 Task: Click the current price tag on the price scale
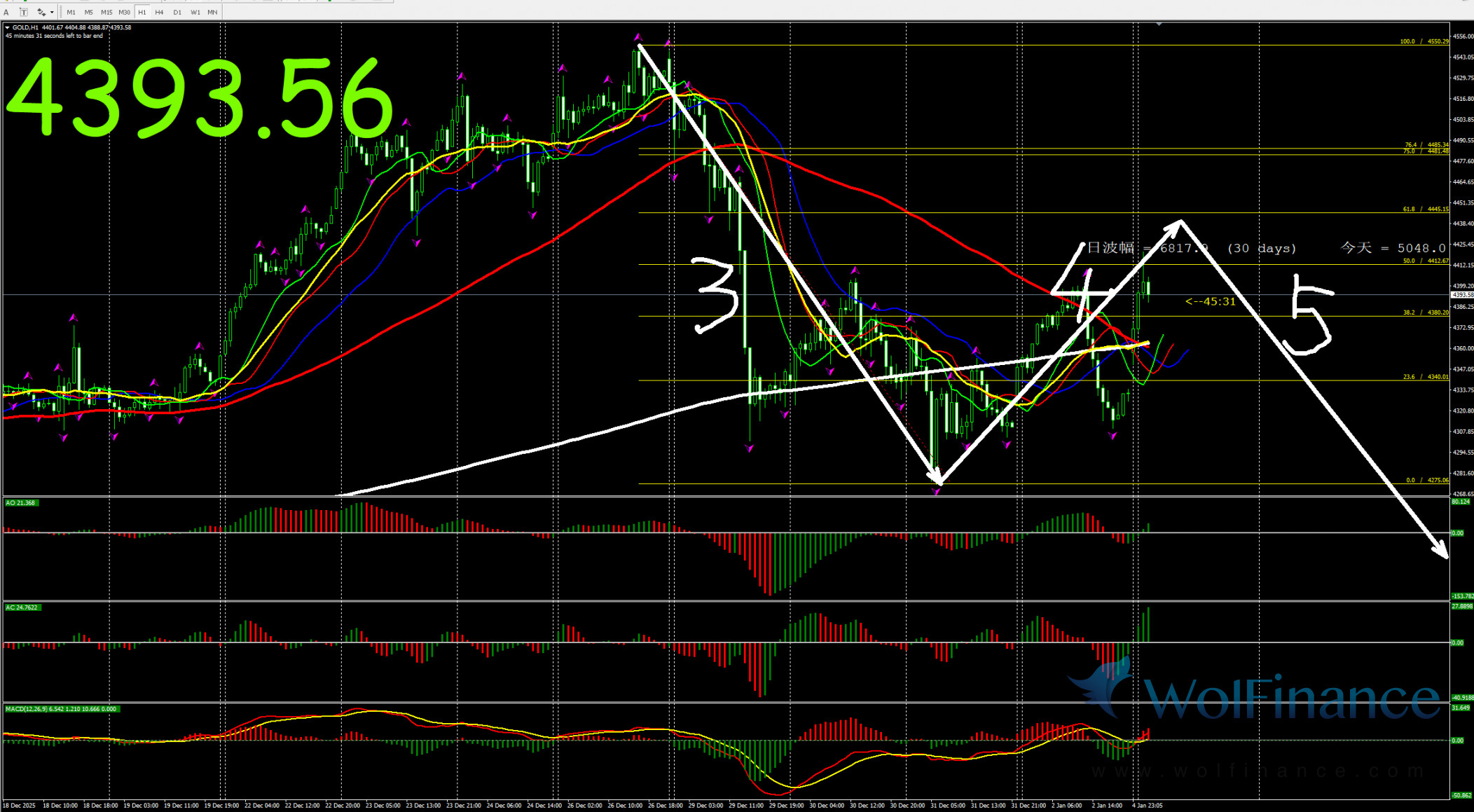click(x=1461, y=295)
